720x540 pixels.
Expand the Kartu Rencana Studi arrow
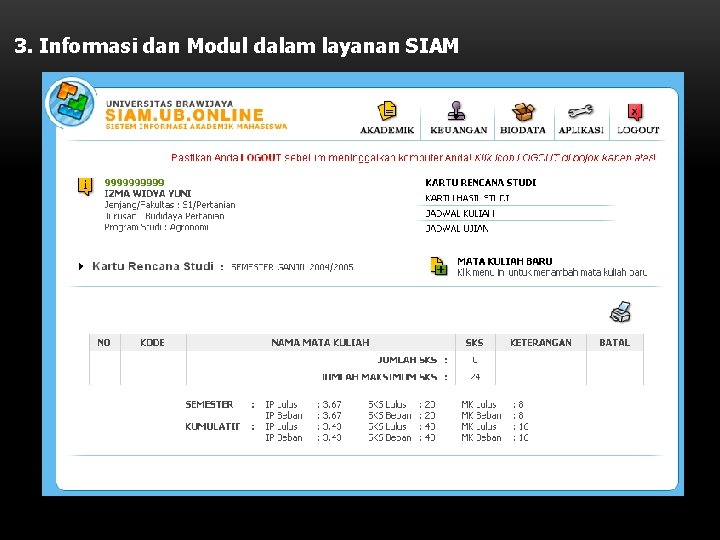tap(81, 266)
